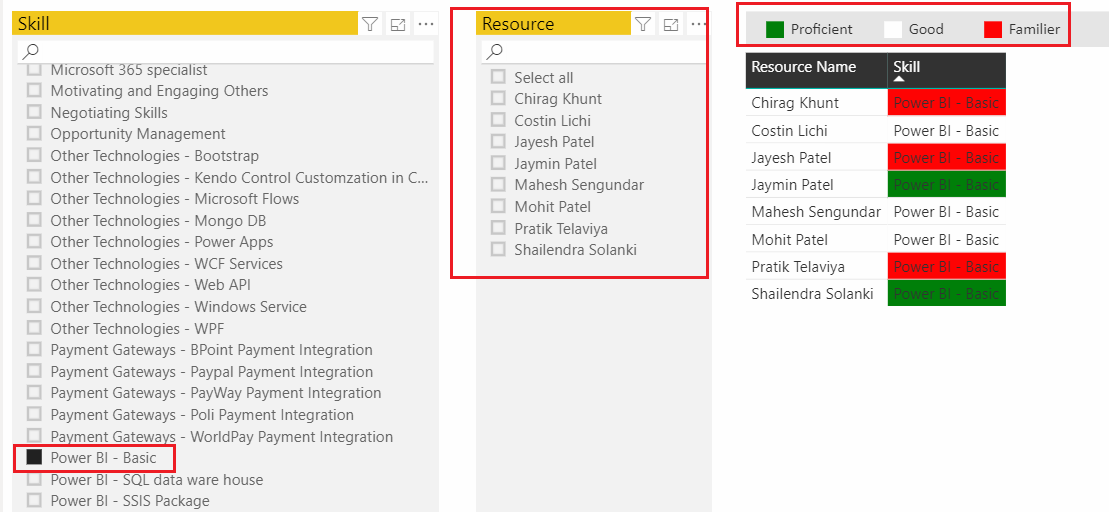Click the Resource slicer search magnifier icon

pyautogui.click(x=495, y=51)
